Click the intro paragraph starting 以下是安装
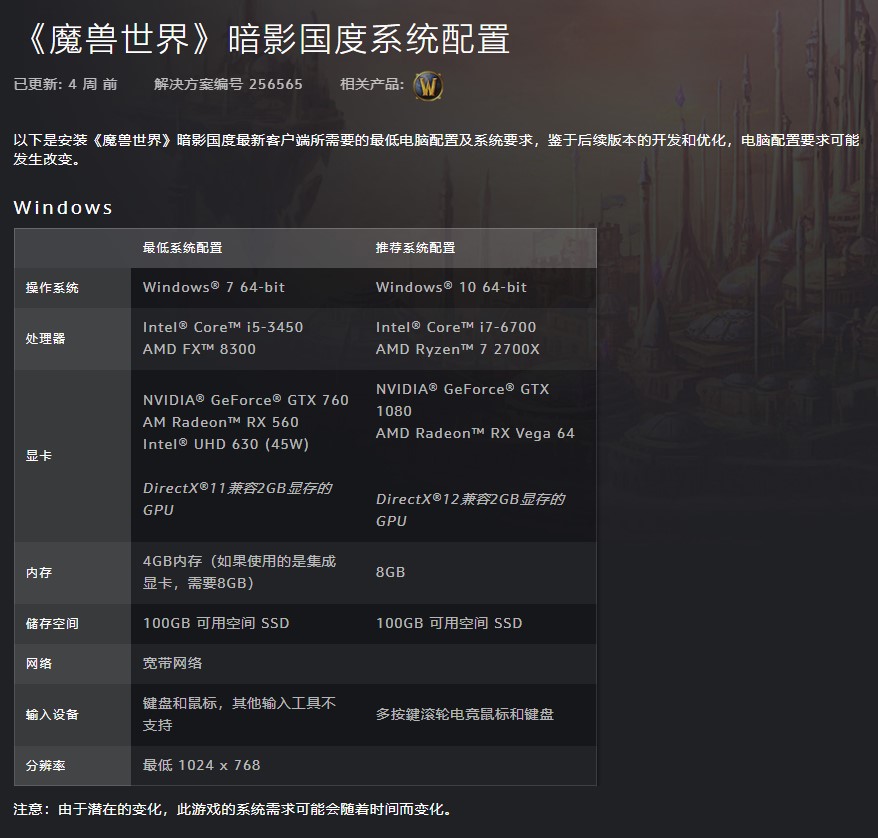The height and width of the screenshot is (838, 878). click(x=436, y=149)
